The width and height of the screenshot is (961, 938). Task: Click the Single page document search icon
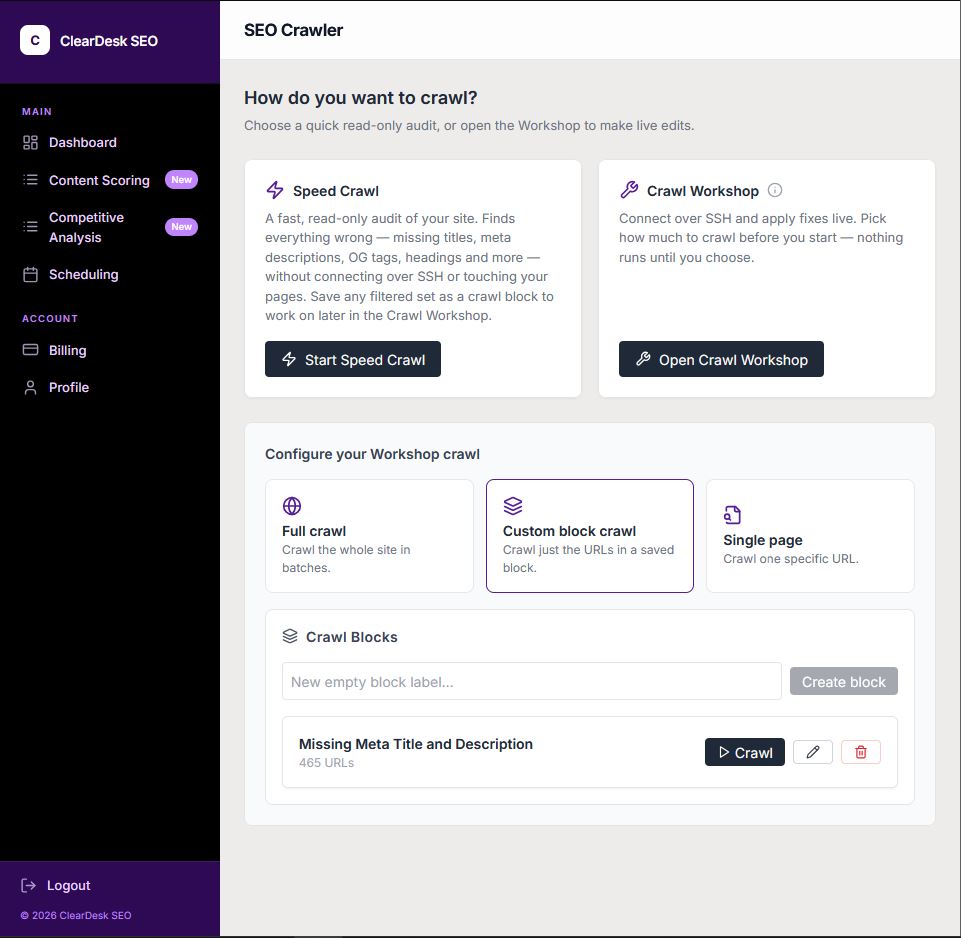pos(732,514)
